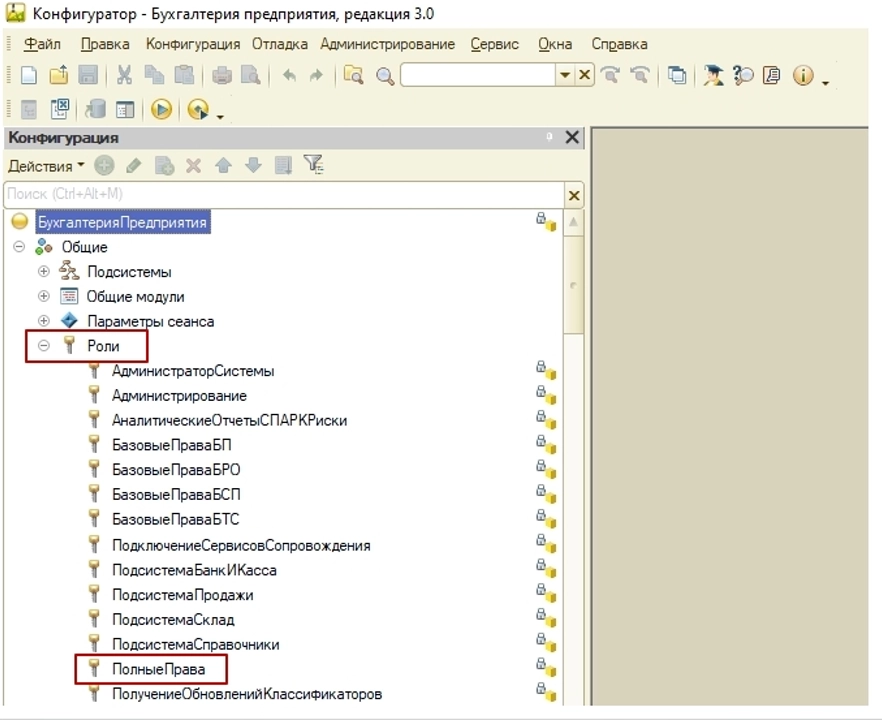This screenshot has height=720, width=882.
Task: Click the Open file toolbar icon
Action: click(58, 75)
